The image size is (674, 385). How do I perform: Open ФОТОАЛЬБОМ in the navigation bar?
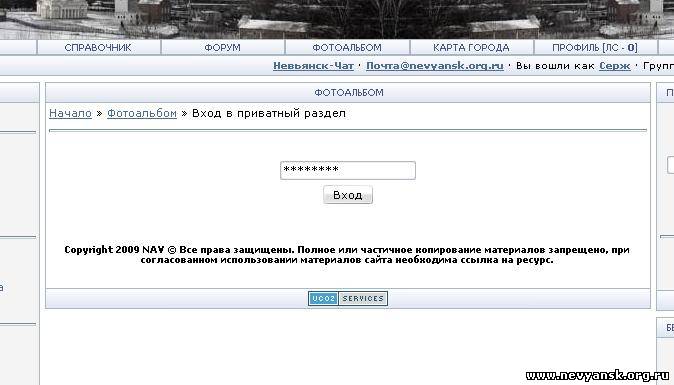(347, 47)
